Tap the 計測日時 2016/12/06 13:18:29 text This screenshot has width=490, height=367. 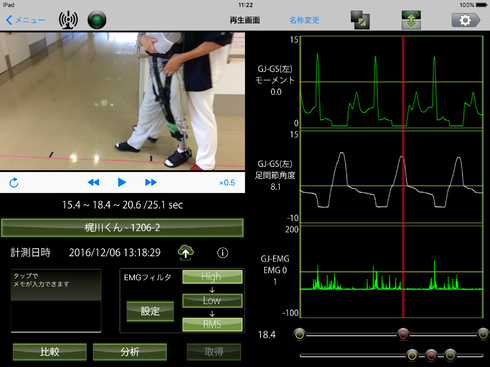[x=85, y=253]
